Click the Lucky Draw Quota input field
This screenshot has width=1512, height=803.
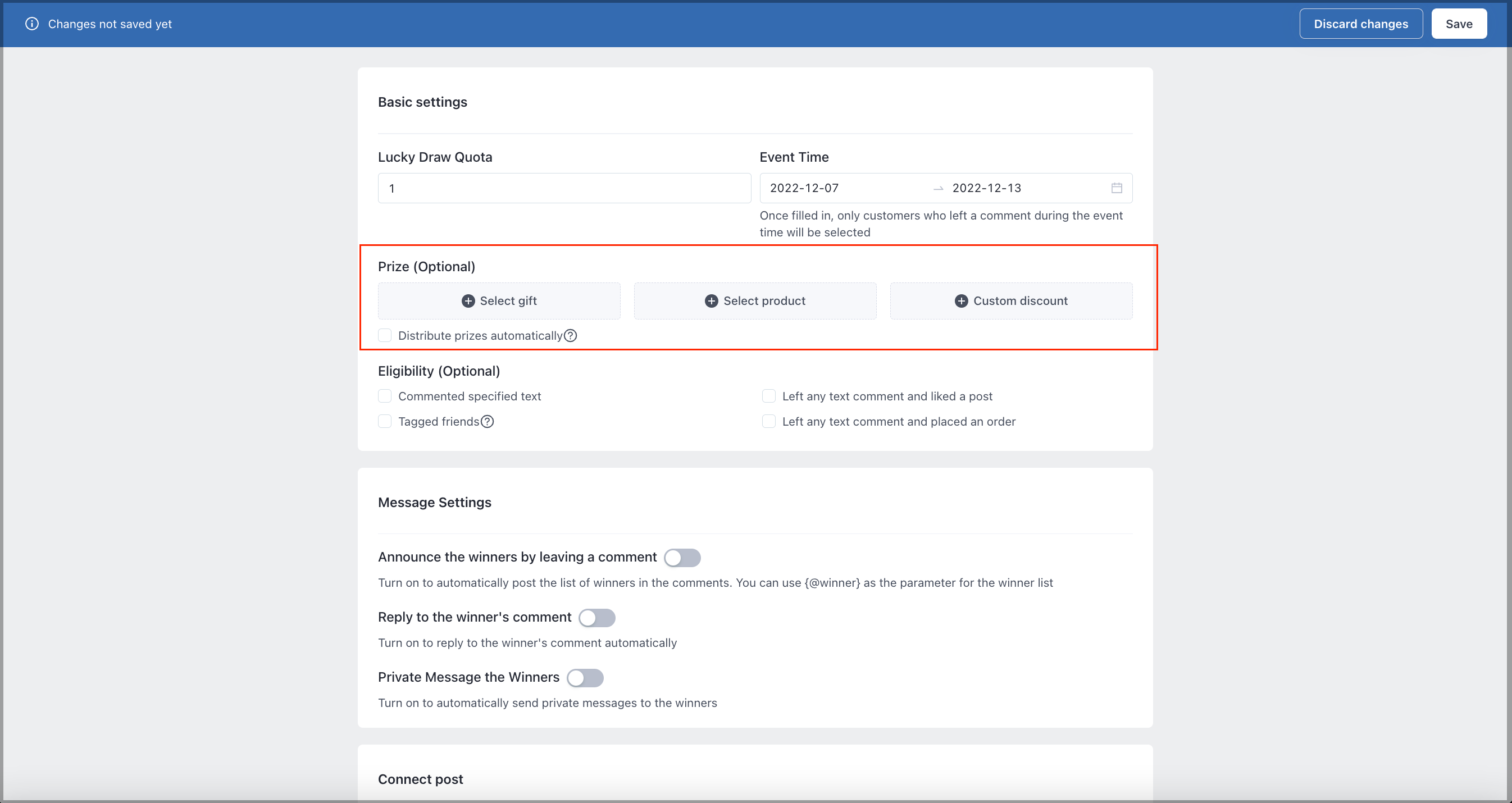564,188
